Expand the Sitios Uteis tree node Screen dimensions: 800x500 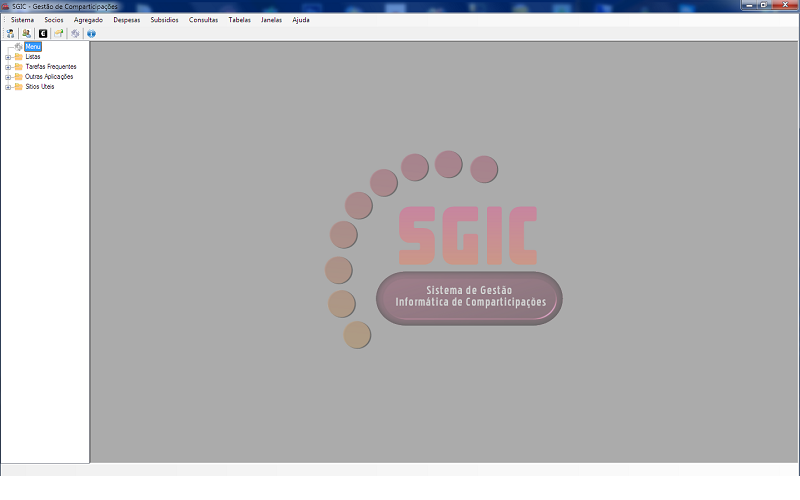pyautogui.click(x=7, y=87)
